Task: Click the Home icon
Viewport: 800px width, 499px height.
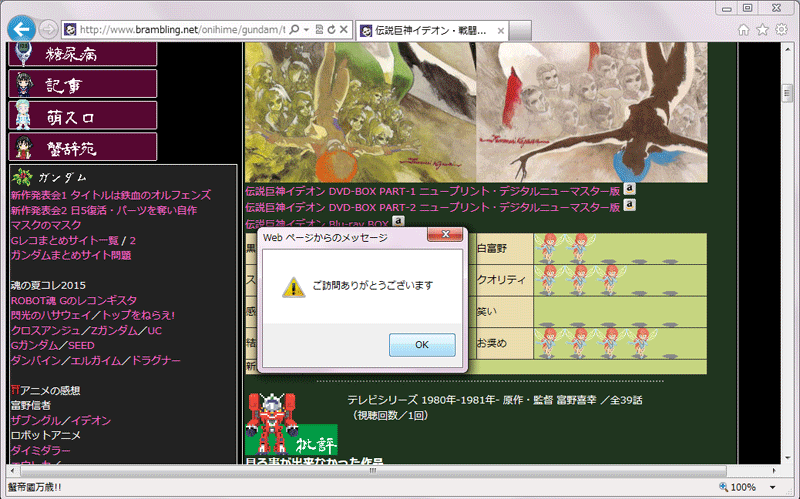Action: coord(743,30)
